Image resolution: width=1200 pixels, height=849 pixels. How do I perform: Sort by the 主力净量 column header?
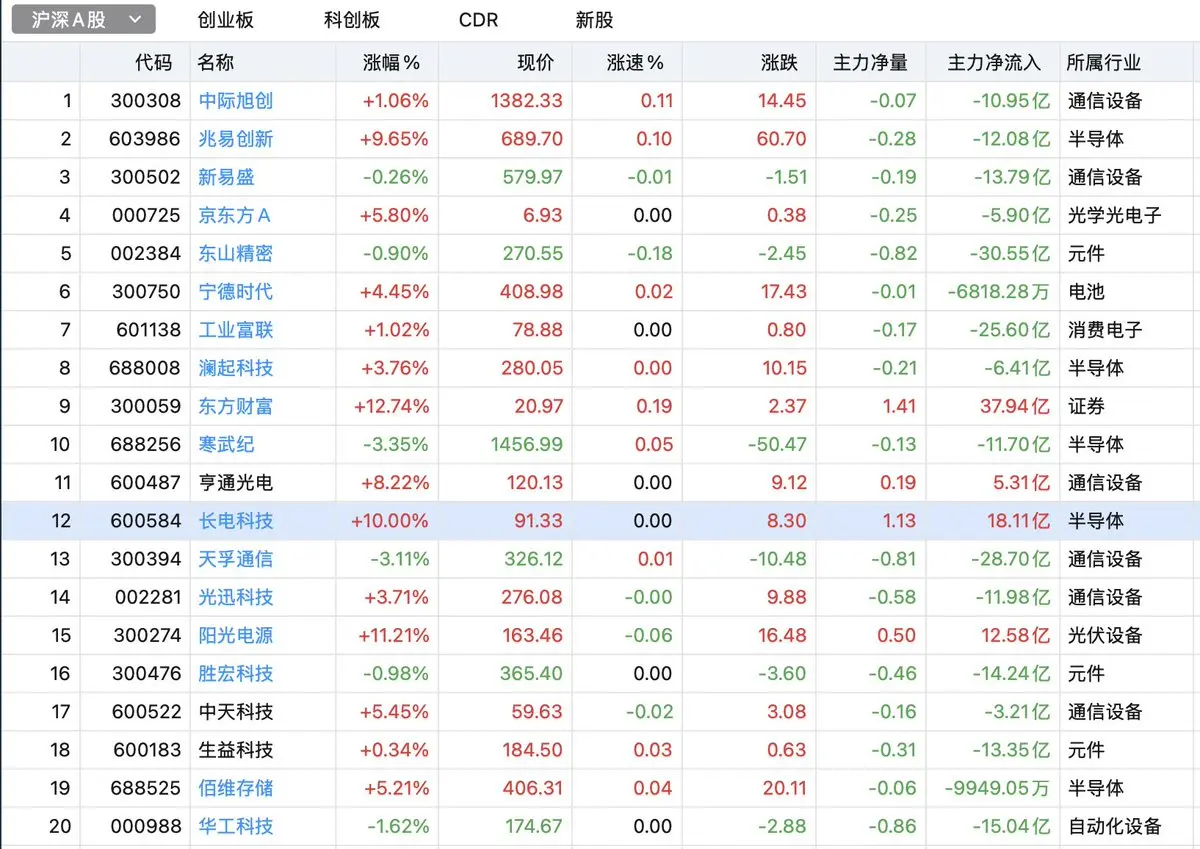(870, 62)
